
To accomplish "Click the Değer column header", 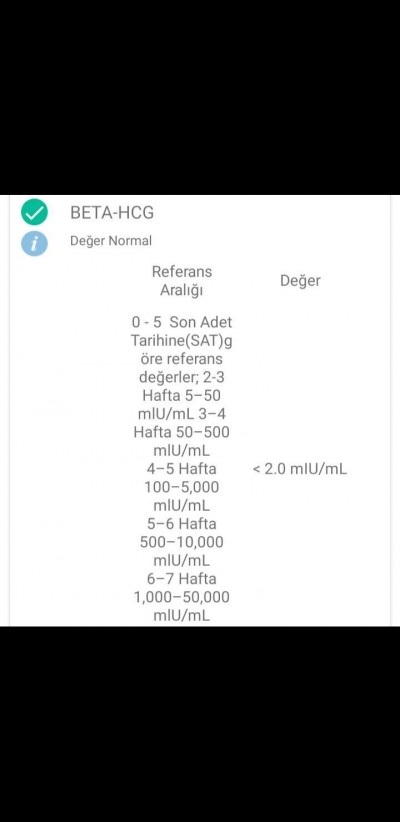I will coord(300,280).
